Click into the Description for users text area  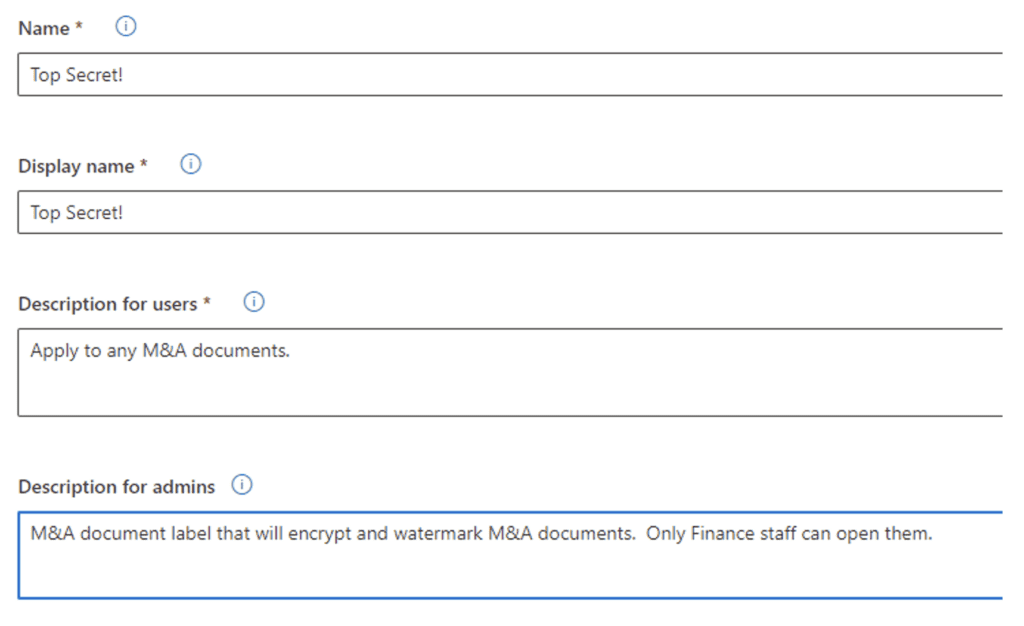point(510,372)
